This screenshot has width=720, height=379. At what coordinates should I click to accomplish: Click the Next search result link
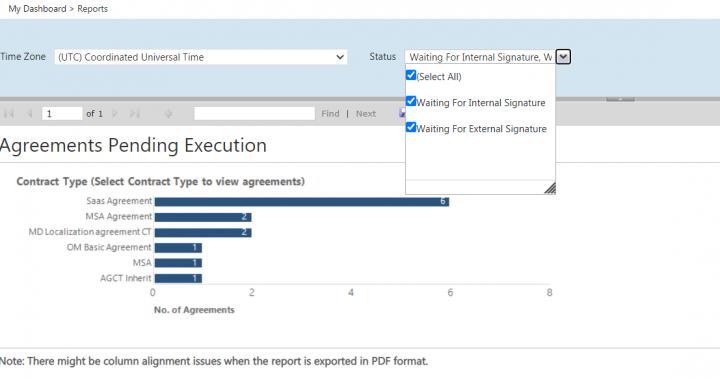point(366,113)
